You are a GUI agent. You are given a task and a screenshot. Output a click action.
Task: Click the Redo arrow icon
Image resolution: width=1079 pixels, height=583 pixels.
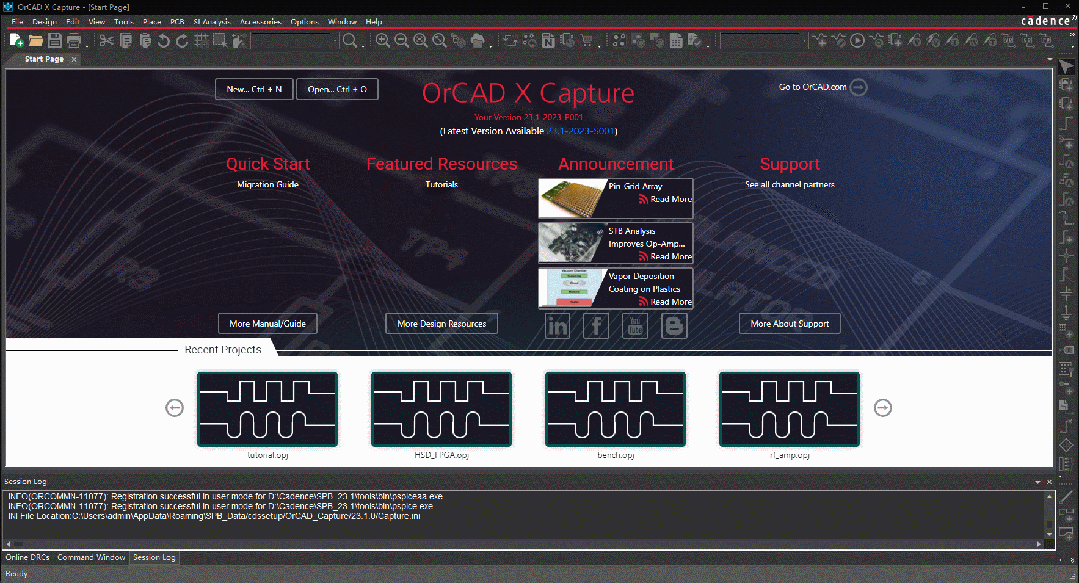(182, 41)
